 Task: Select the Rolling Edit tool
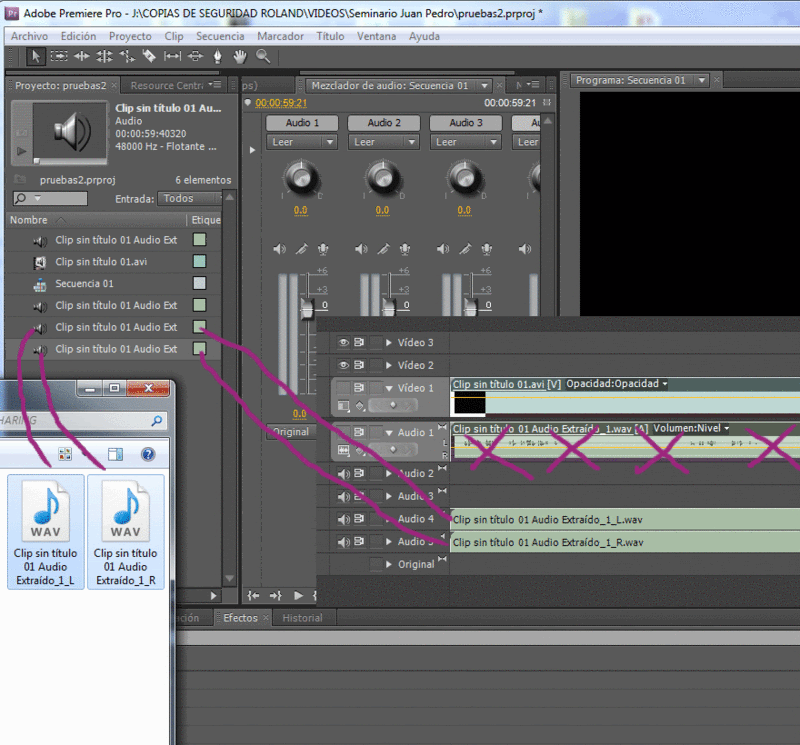104,56
